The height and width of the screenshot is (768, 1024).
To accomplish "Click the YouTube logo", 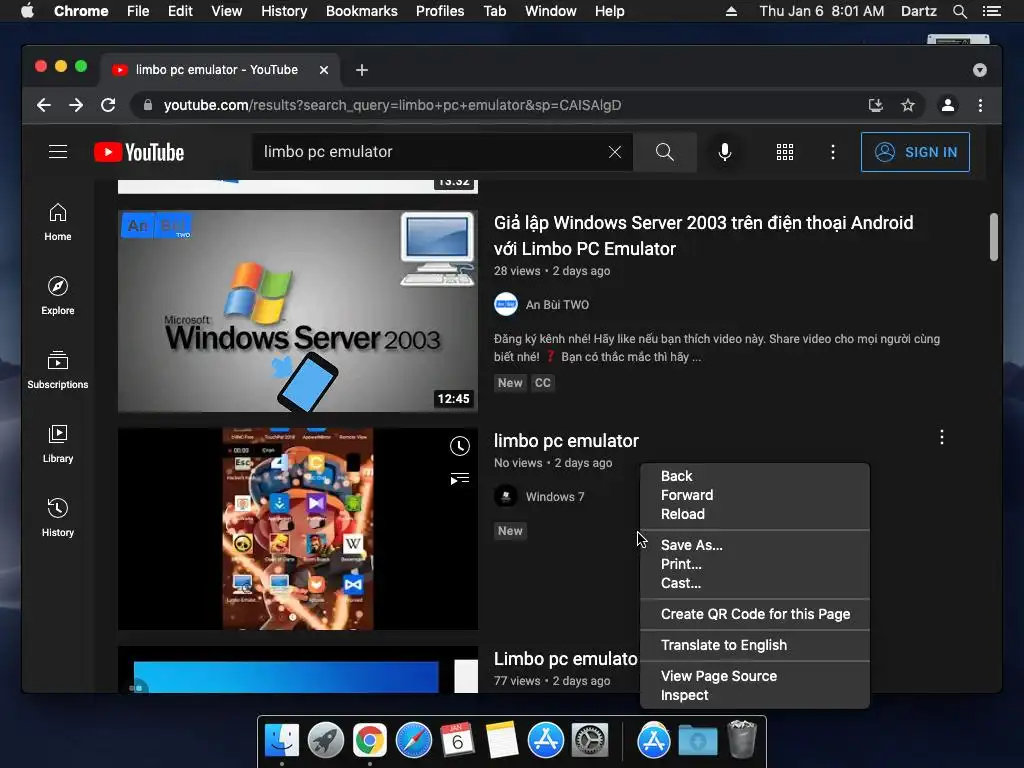I will coord(139,152).
